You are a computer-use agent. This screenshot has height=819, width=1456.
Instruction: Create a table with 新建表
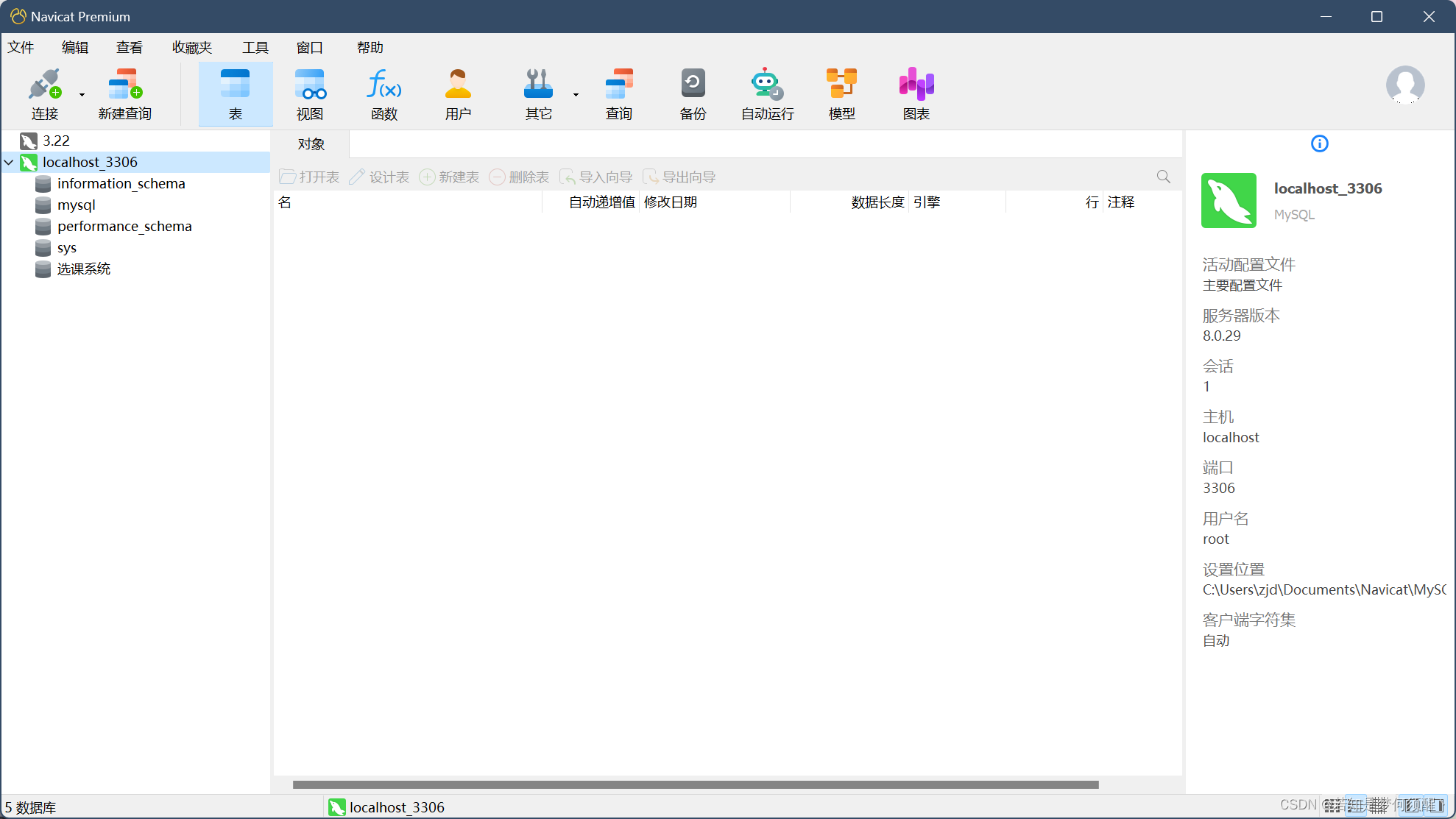450,177
